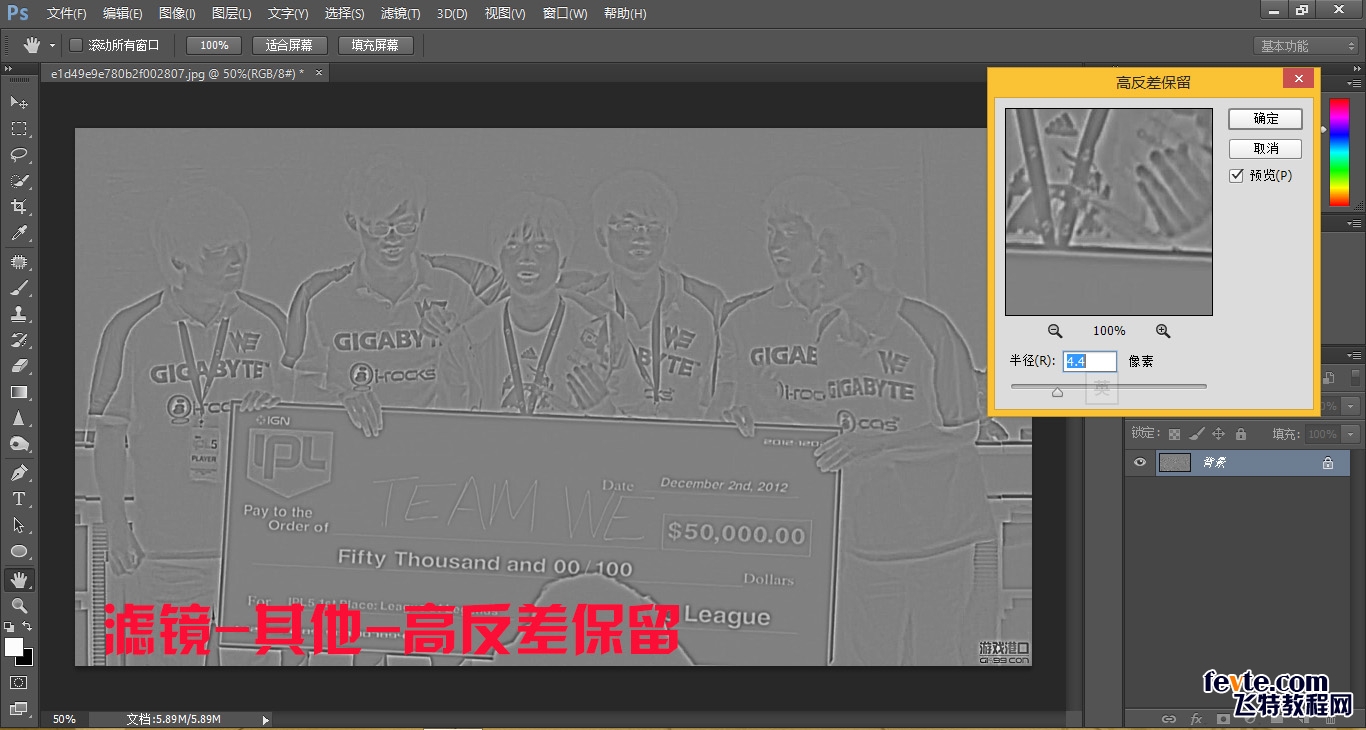Select the Crop tool
Screen dimensions: 1366x730
pyautogui.click(x=19, y=207)
